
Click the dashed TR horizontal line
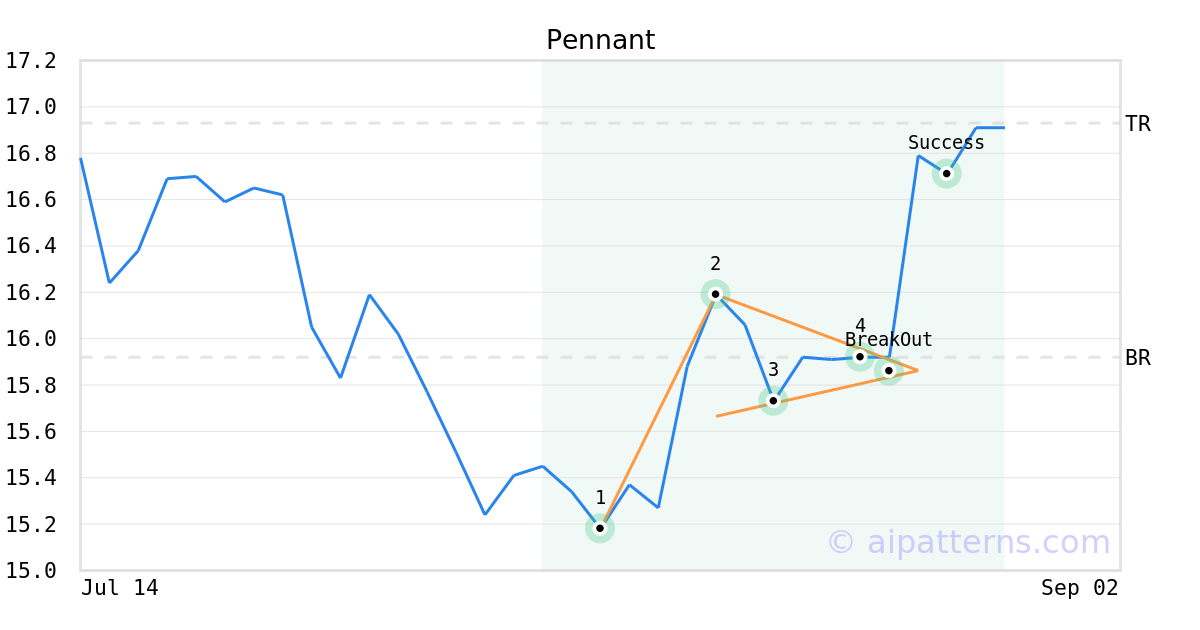click(x=600, y=124)
